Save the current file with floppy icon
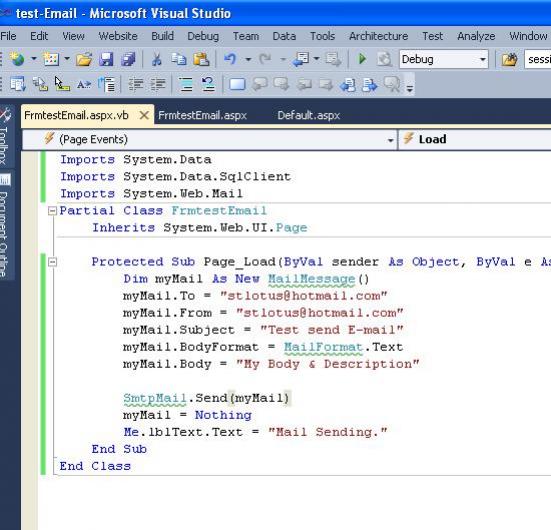The height and width of the screenshot is (530, 551). pyautogui.click(x=106, y=59)
